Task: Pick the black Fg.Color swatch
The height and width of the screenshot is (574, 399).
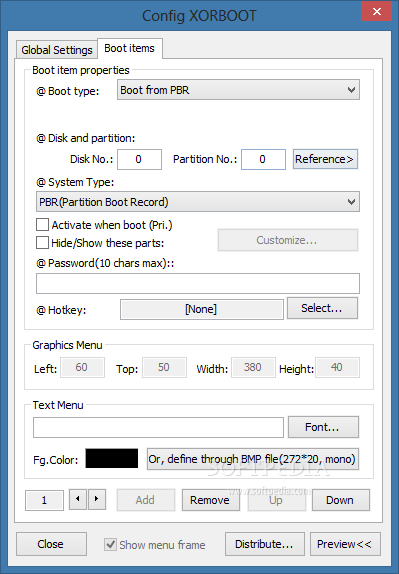Action: tap(112, 458)
